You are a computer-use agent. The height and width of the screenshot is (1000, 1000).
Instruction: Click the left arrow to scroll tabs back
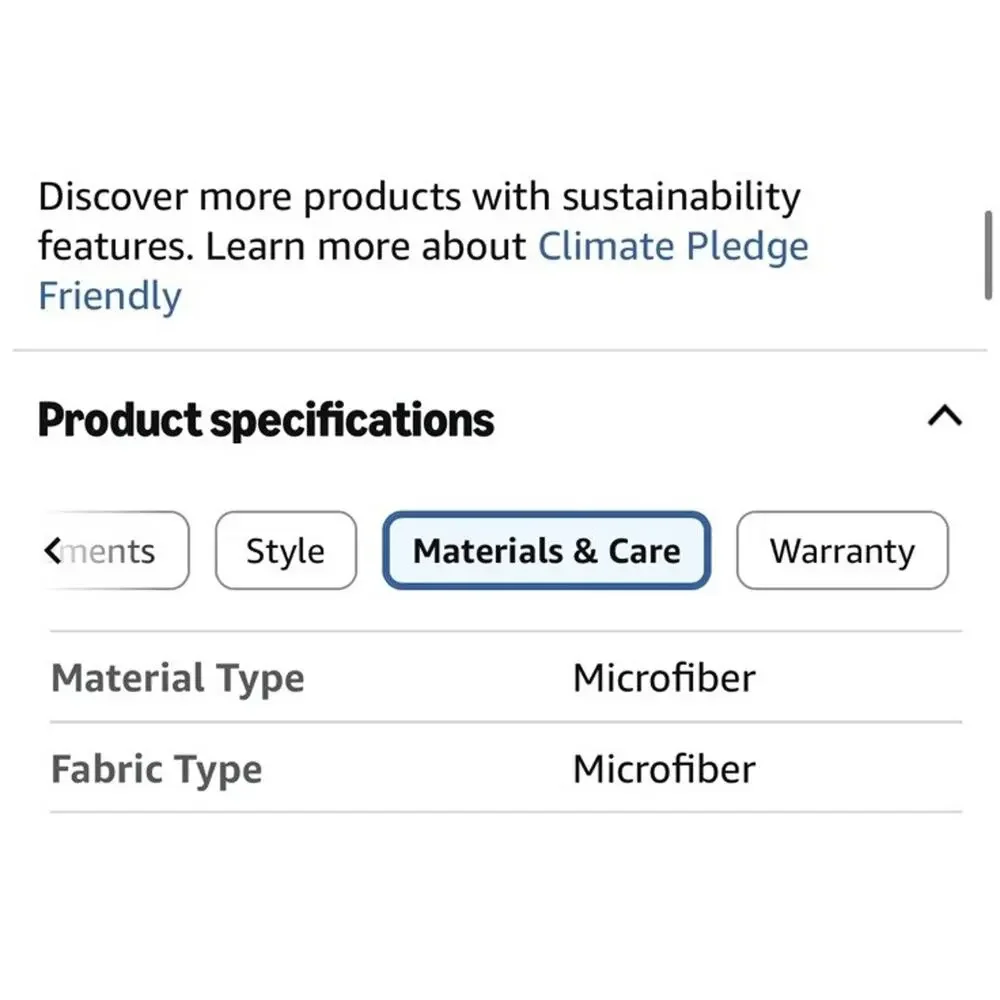tap(54, 550)
